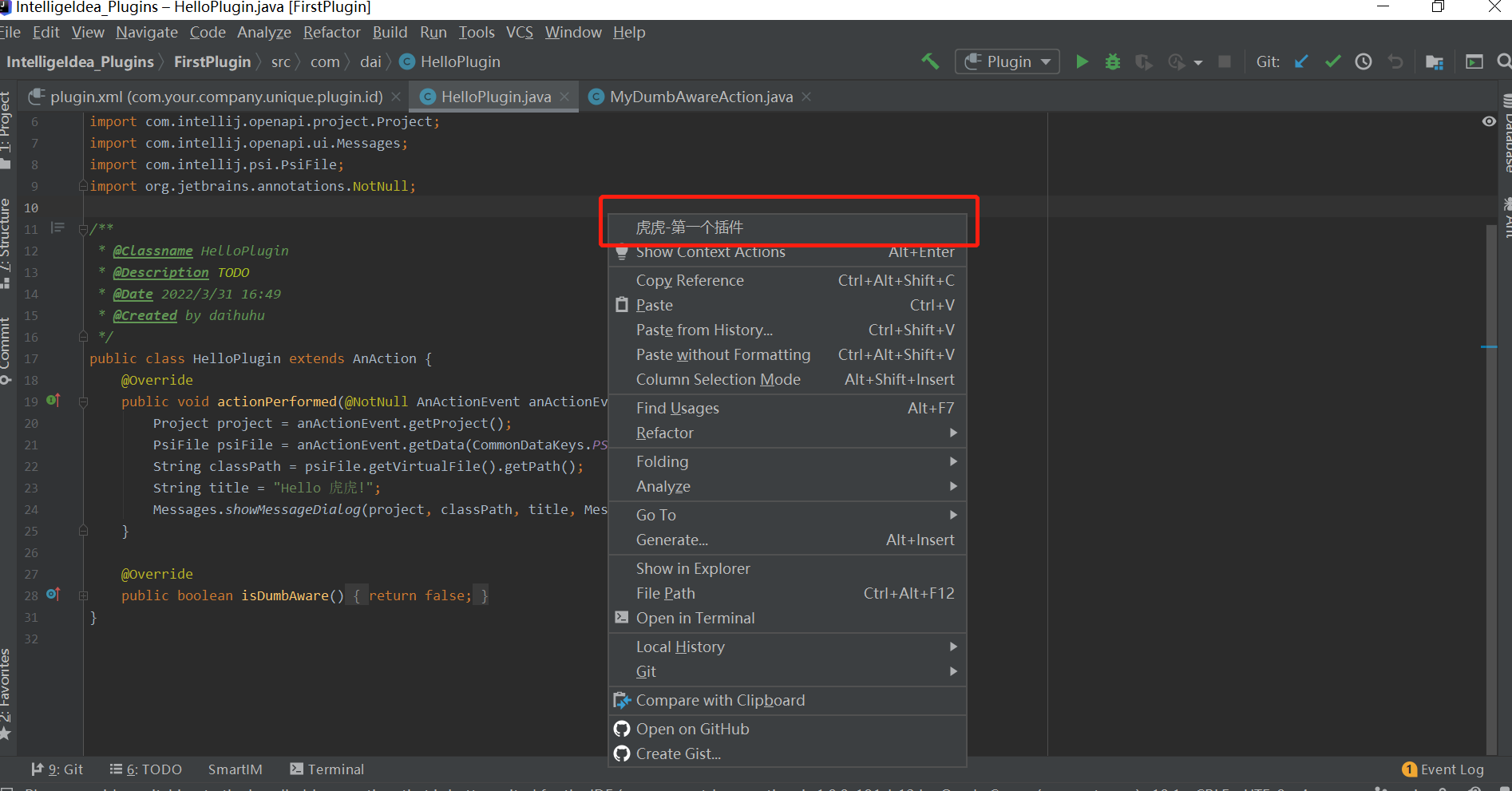Select Open on GitHub
Viewport: 1512px width, 791px height.
pyautogui.click(x=692, y=728)
